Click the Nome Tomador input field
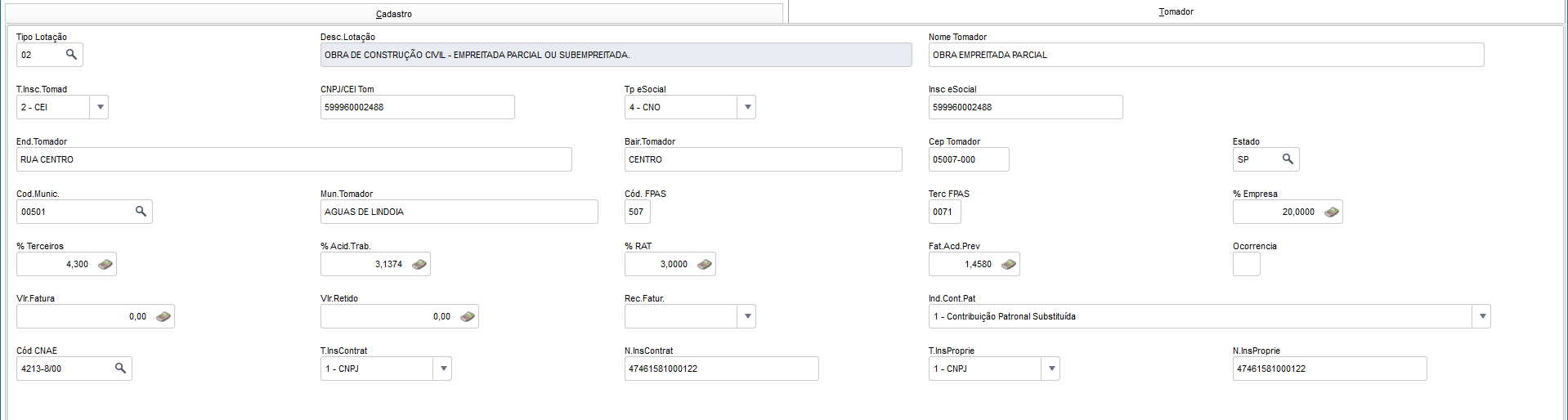Image resolution: width=1568 pixels, height=420 pixels. pyautogui.click(x=1206, y=55)
